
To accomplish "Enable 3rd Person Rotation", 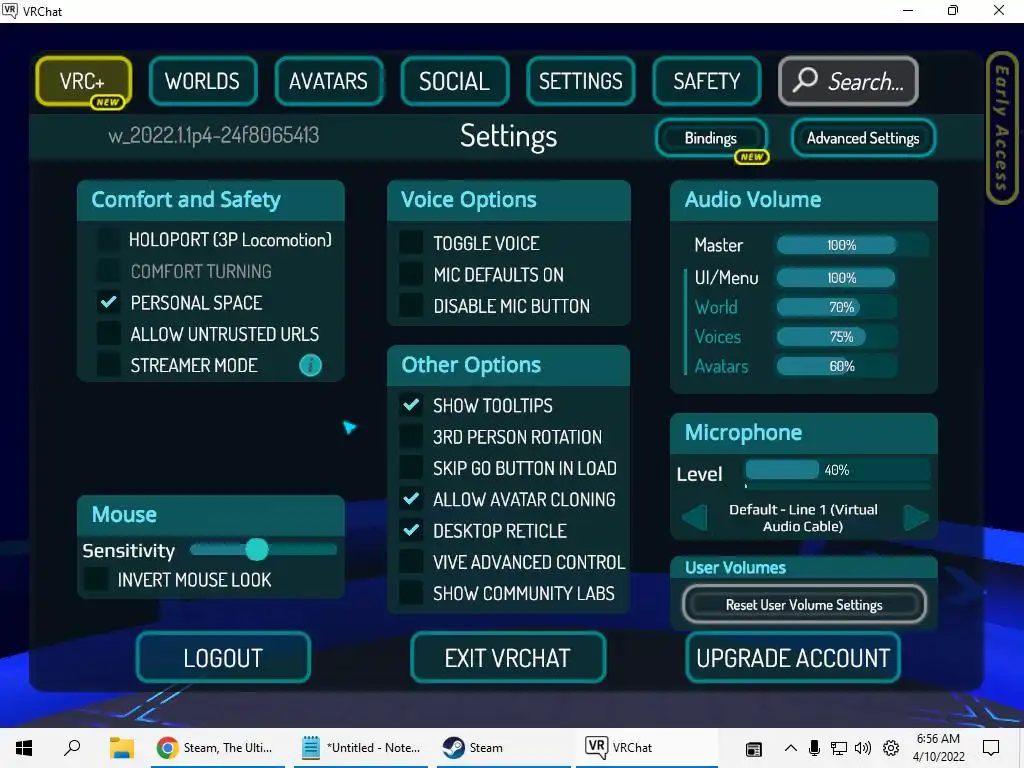I will [x=411, y=436].
